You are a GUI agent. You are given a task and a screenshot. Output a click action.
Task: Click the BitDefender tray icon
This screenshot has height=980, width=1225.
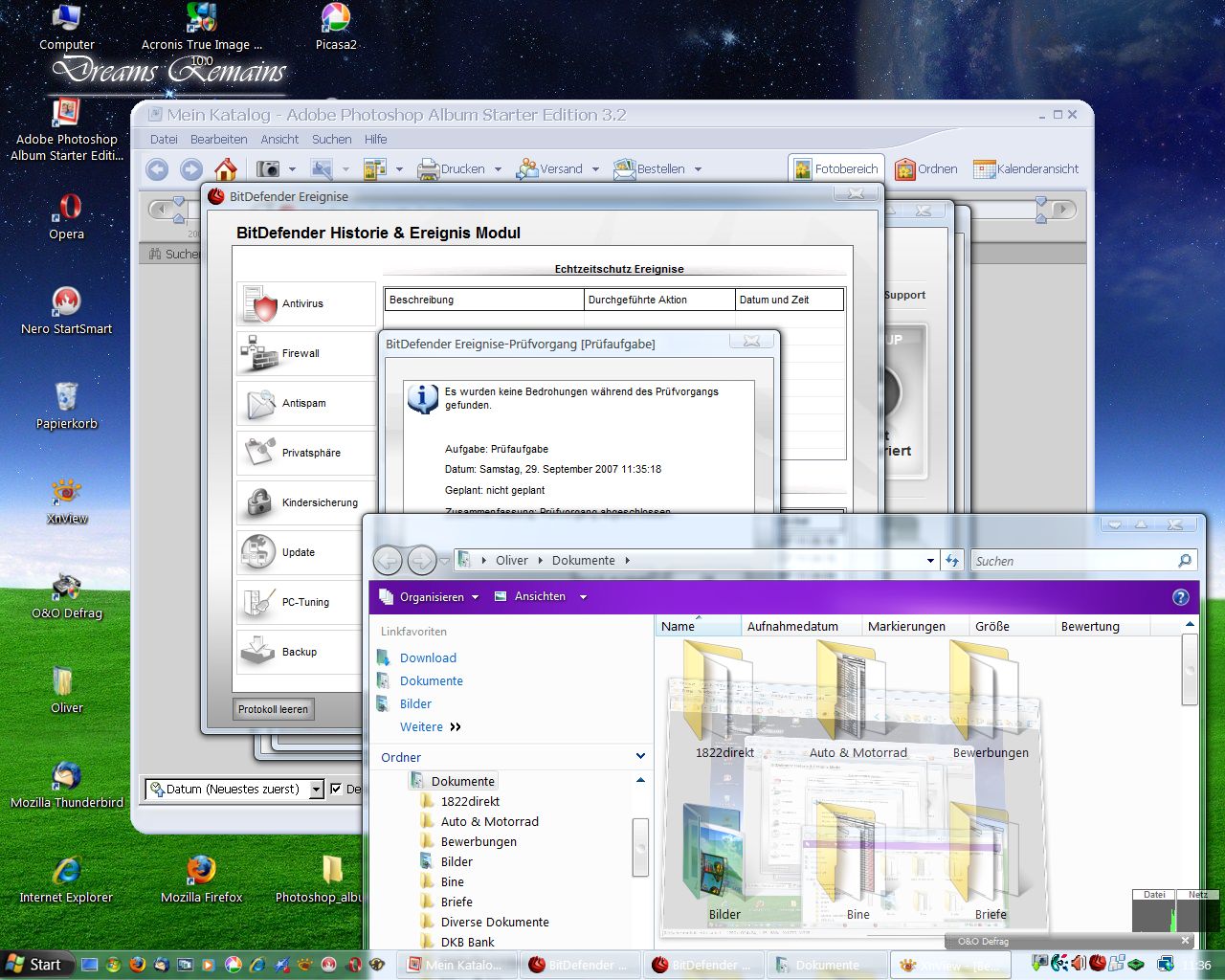1098,964
